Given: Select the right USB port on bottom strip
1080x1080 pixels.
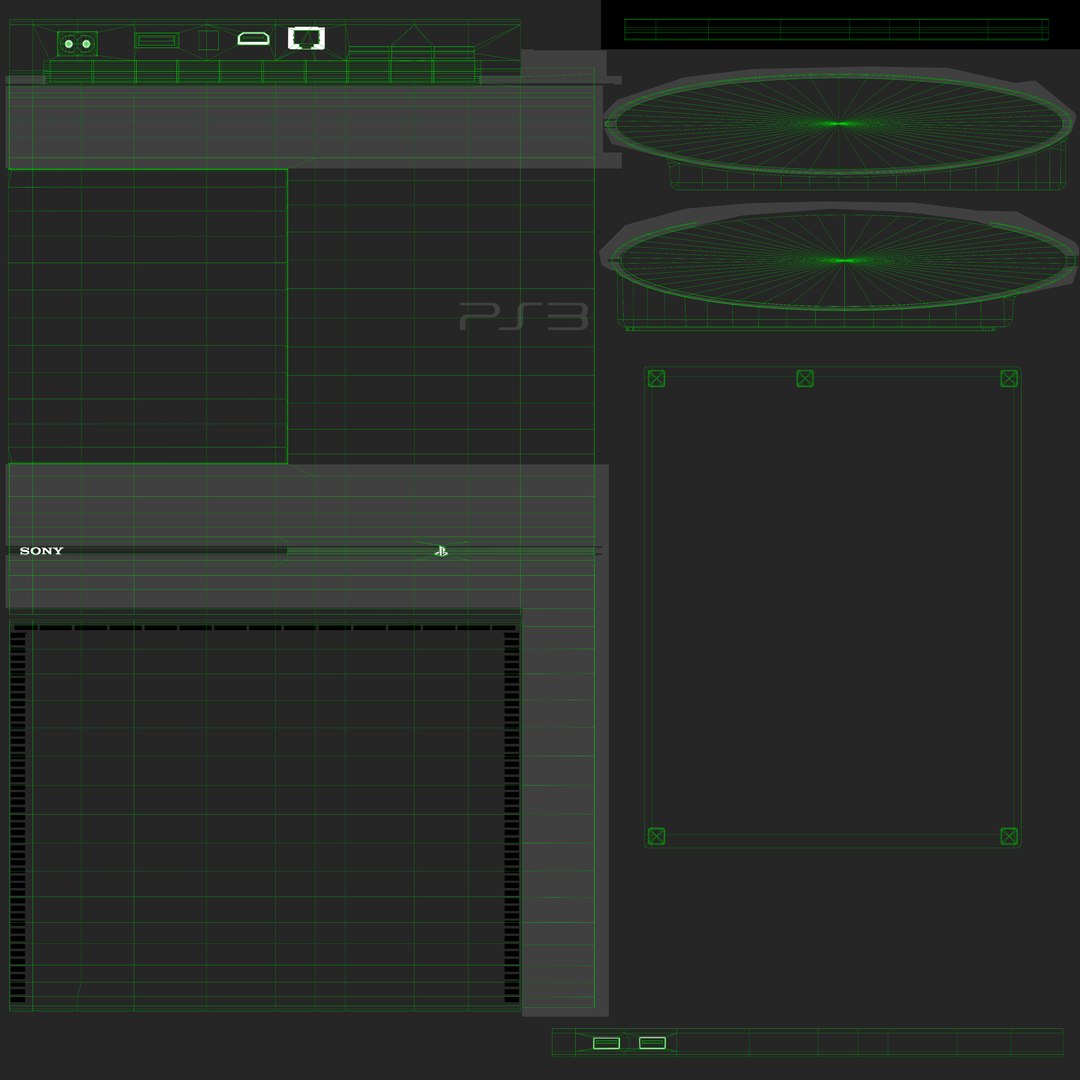Looking at the screenshot, I should click(x=652, y=1043).
